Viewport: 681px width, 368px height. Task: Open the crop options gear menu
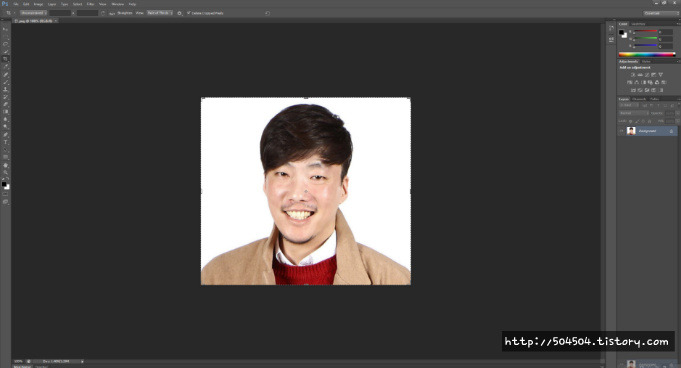[x=179, y=13]
